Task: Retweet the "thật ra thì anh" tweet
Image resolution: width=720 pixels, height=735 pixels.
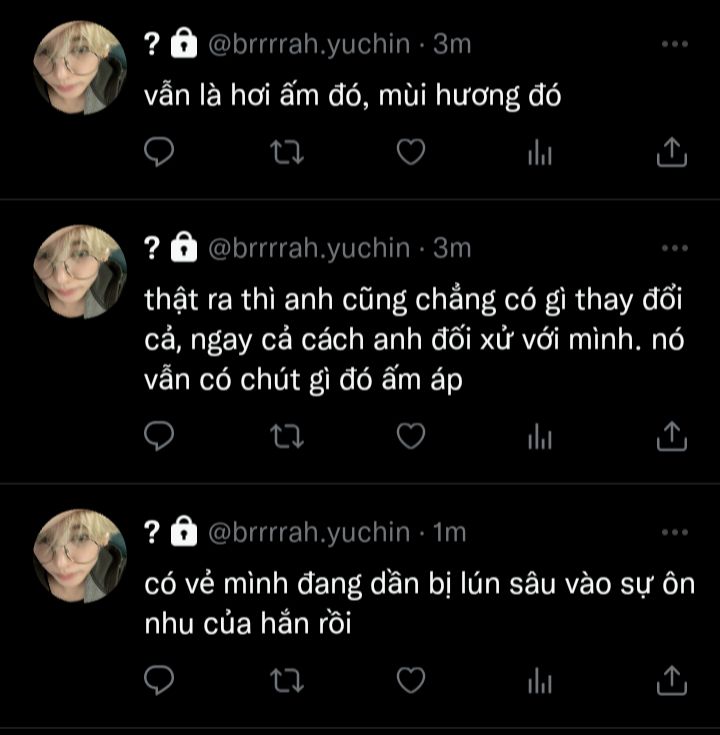Action: click(x=287, y=437)
